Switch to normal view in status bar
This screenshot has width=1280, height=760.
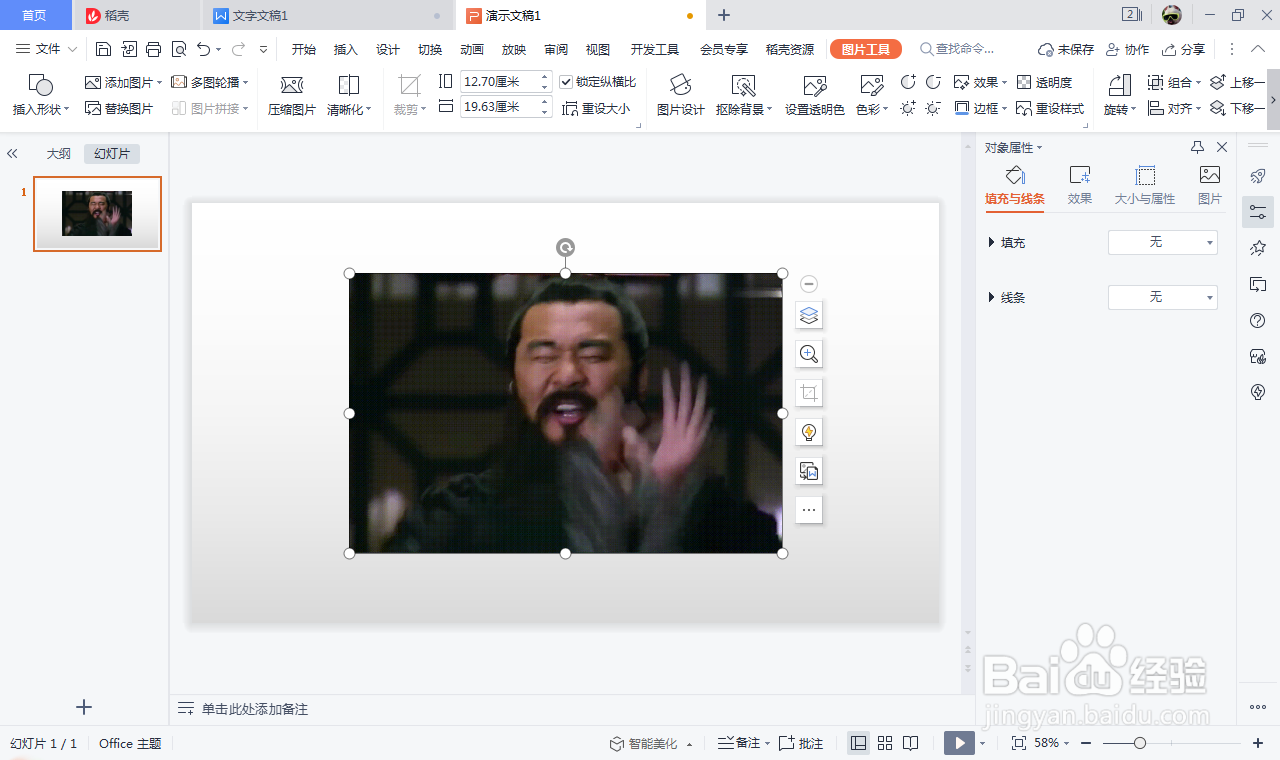(x=858, y=743)
